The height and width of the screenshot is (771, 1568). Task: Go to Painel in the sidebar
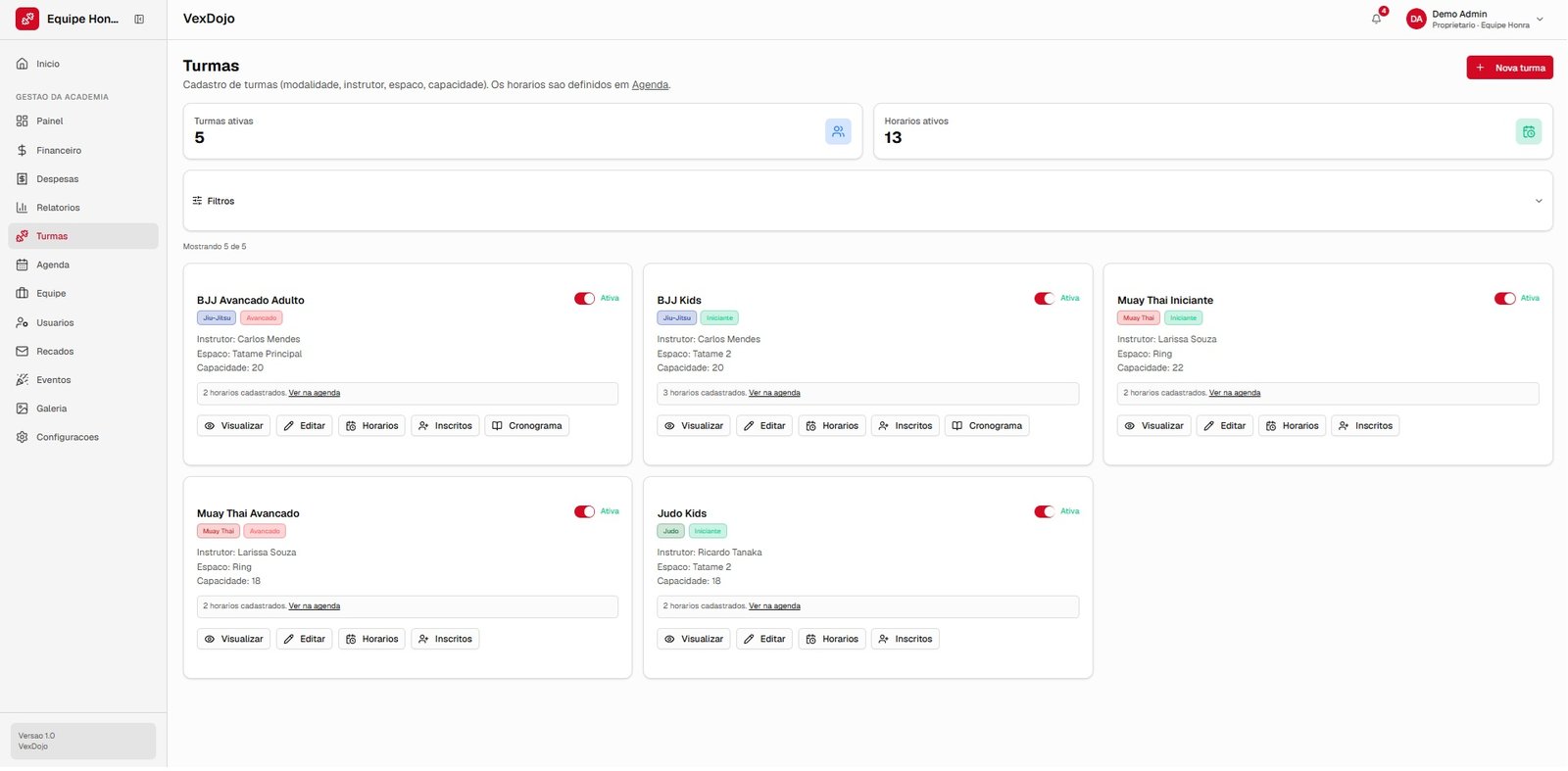point(83,121)
